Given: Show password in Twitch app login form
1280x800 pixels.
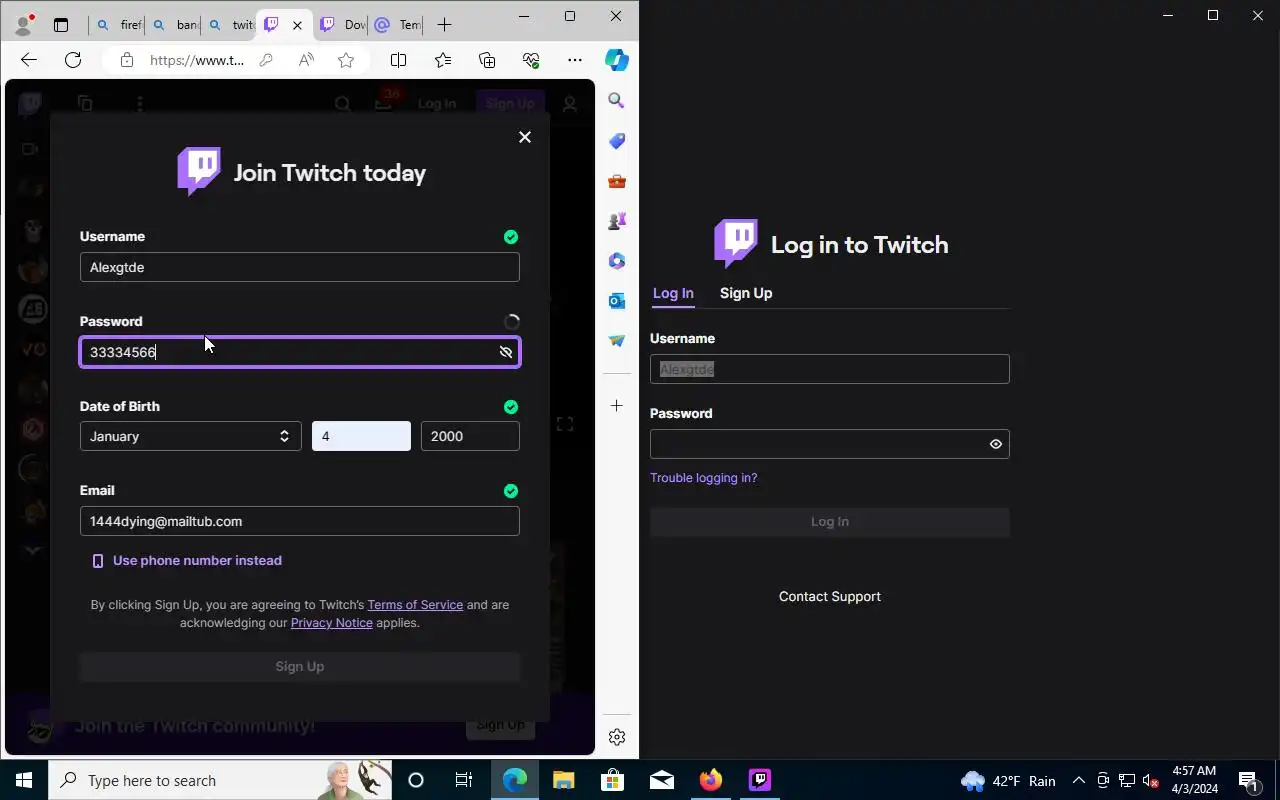Looking at the screenshot, I should pyautogui.click(x=996, y=444).
